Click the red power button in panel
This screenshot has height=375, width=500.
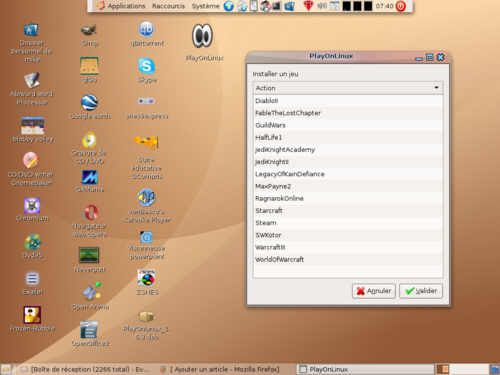coord(400,6)
